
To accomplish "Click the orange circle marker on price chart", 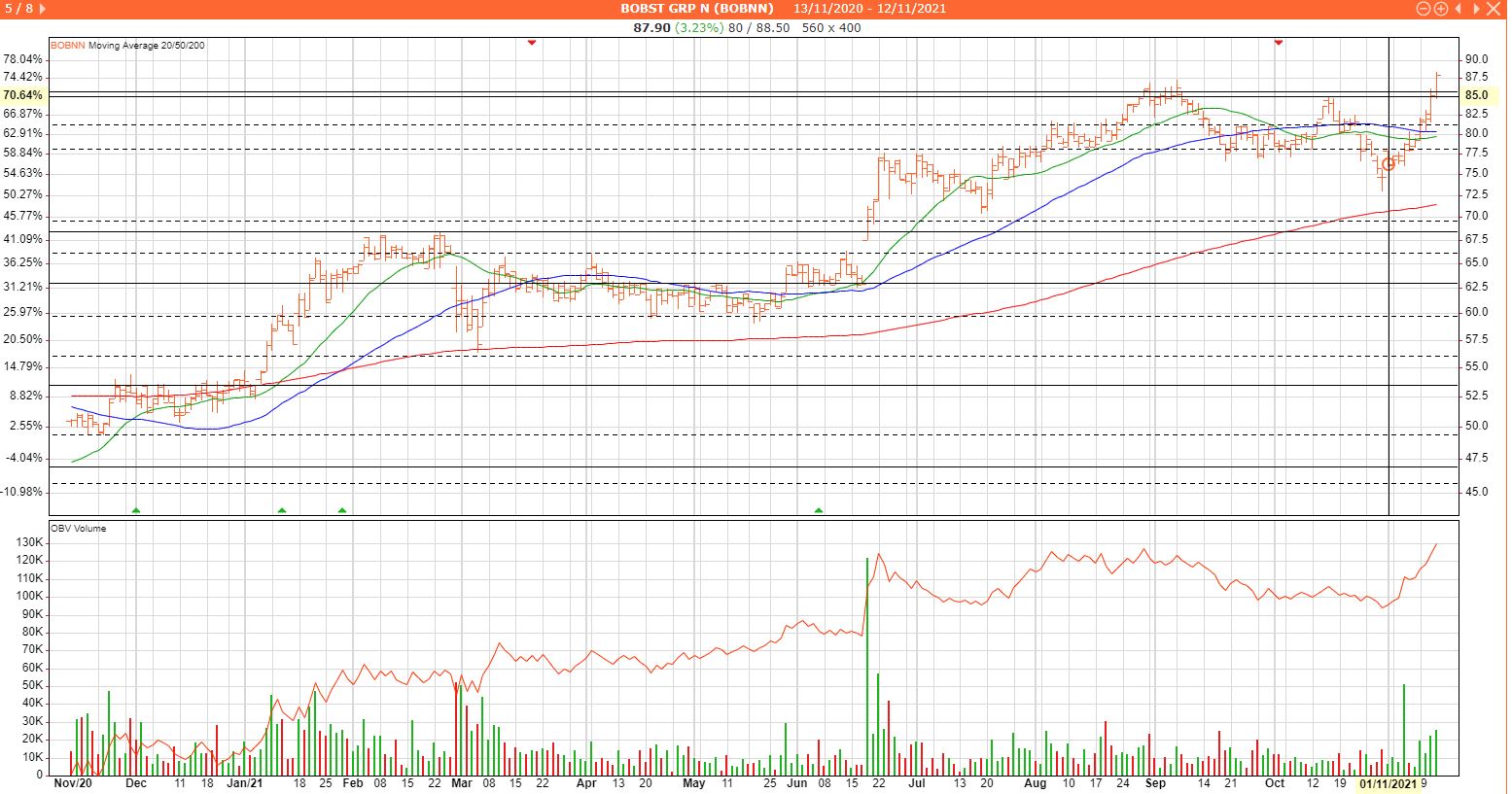I will click(1389, 164).
